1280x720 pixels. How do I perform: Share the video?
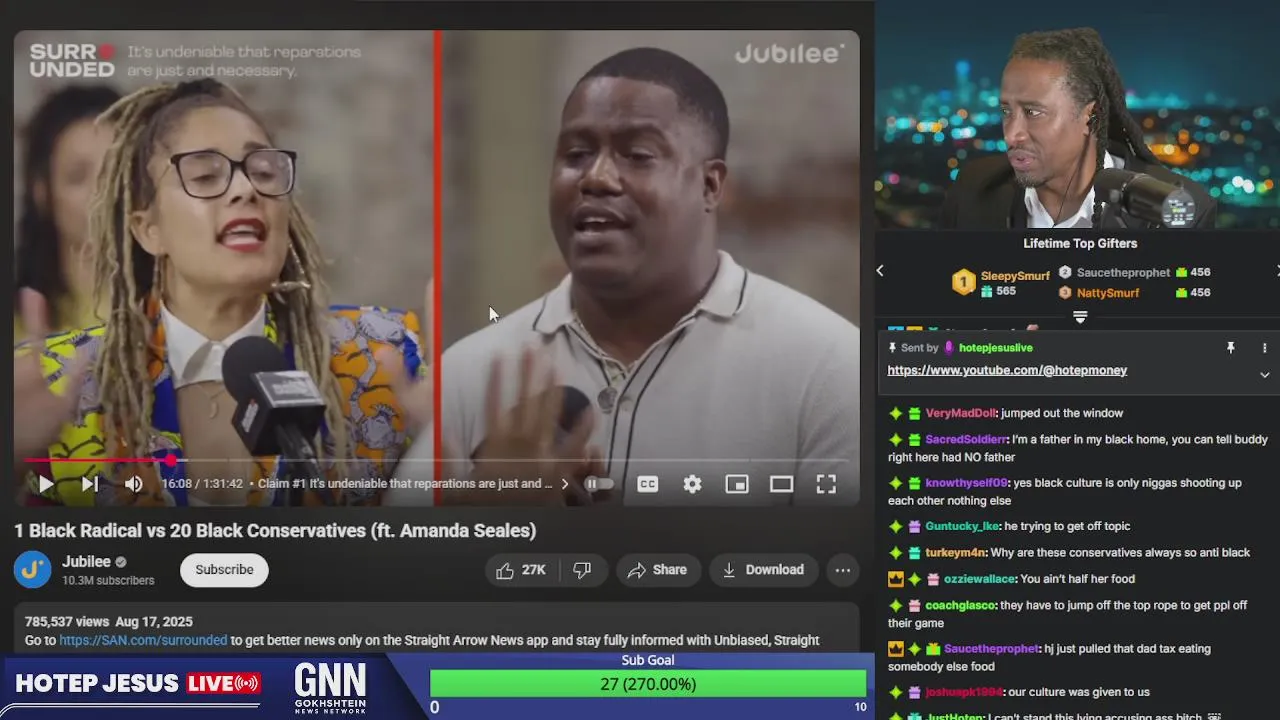(x=657, y=570)
